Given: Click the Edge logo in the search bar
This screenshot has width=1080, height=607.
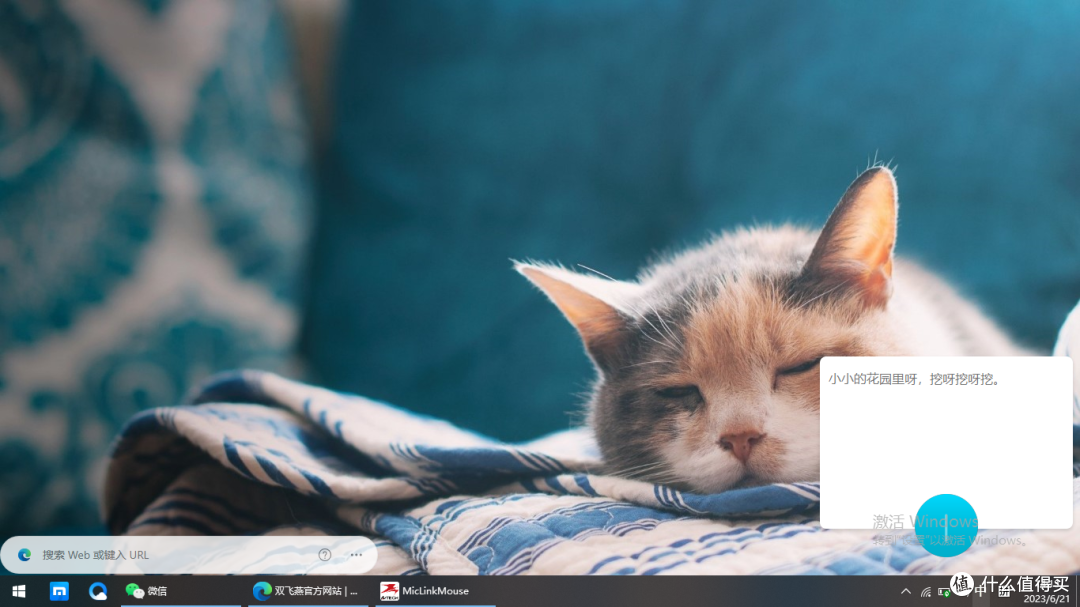Looking at the screenshot, I should pos(25,555).
